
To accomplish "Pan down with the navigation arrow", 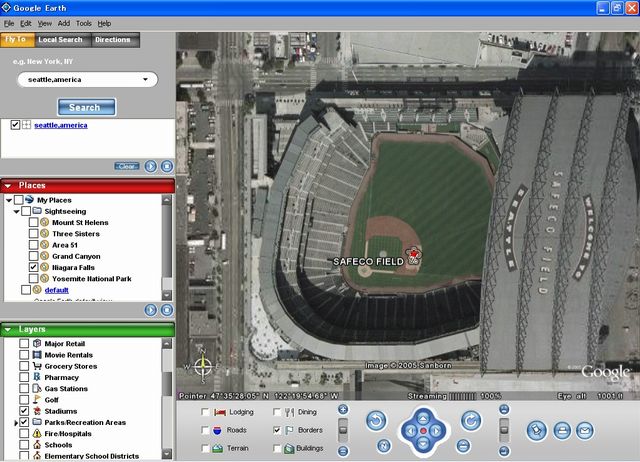I will [x=423, y=444].
